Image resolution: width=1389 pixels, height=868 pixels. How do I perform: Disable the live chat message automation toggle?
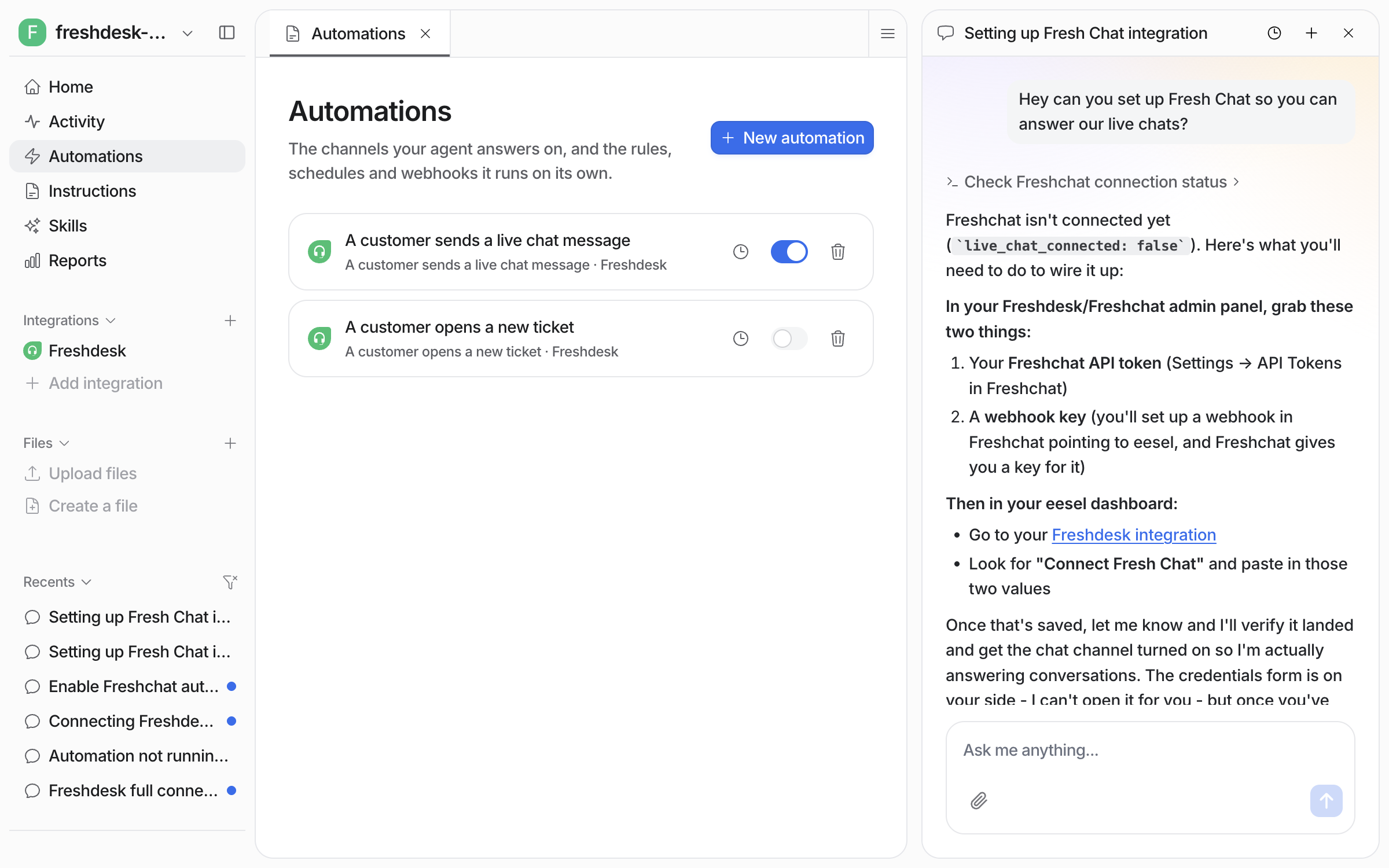click(789, 252)
